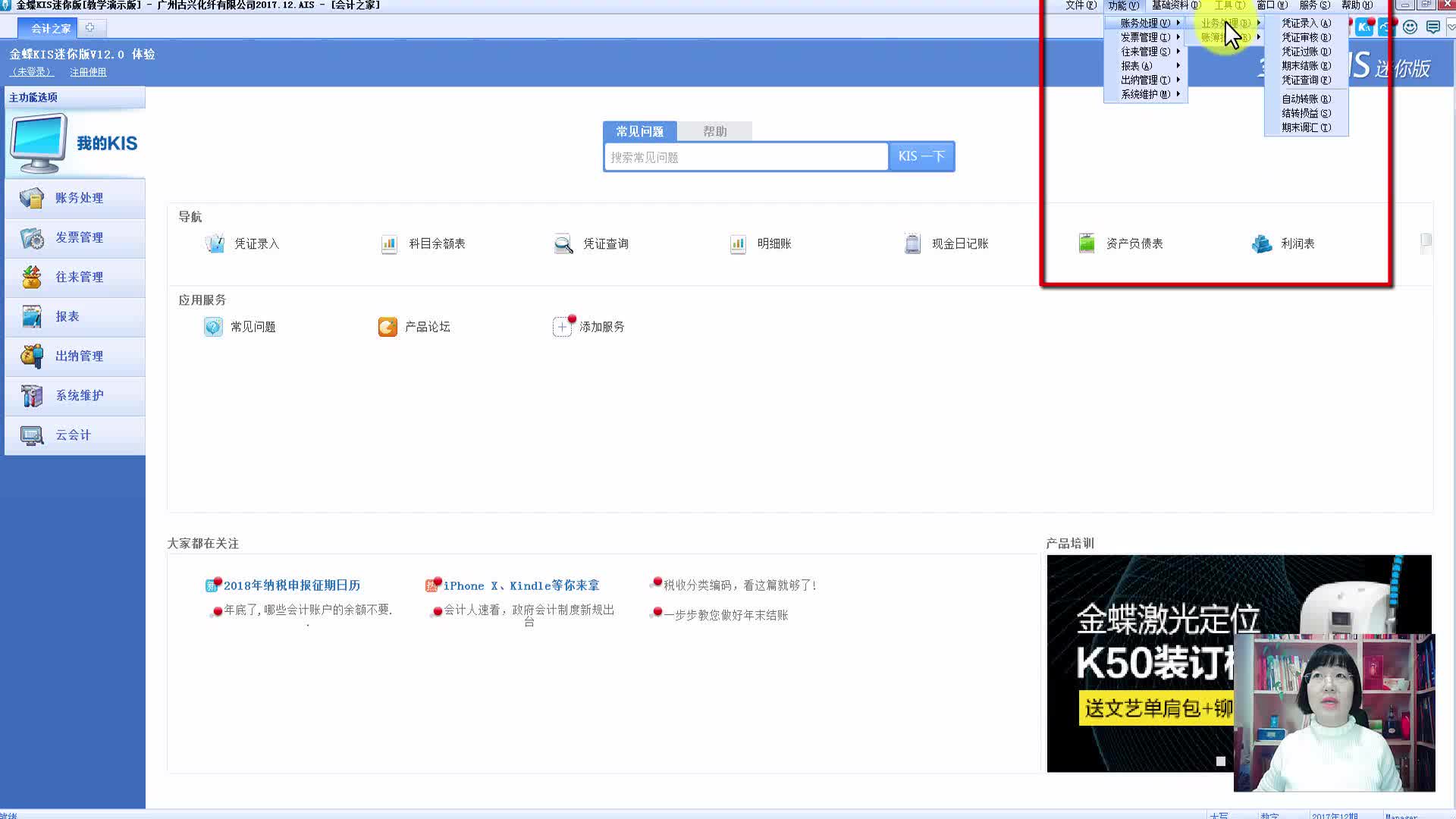Expand 发票管理 submenu in function menu
Screen dimensions: 1456x819
click(x=1145, y=37)
